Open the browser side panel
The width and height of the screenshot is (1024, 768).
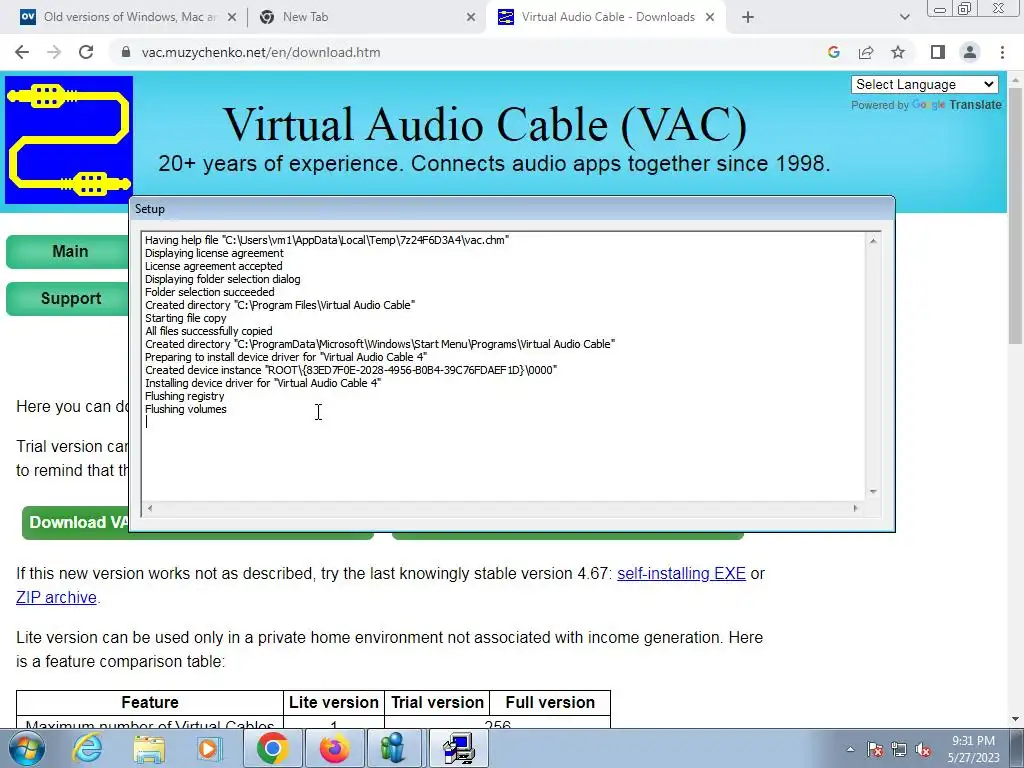[x=938, y=52]
